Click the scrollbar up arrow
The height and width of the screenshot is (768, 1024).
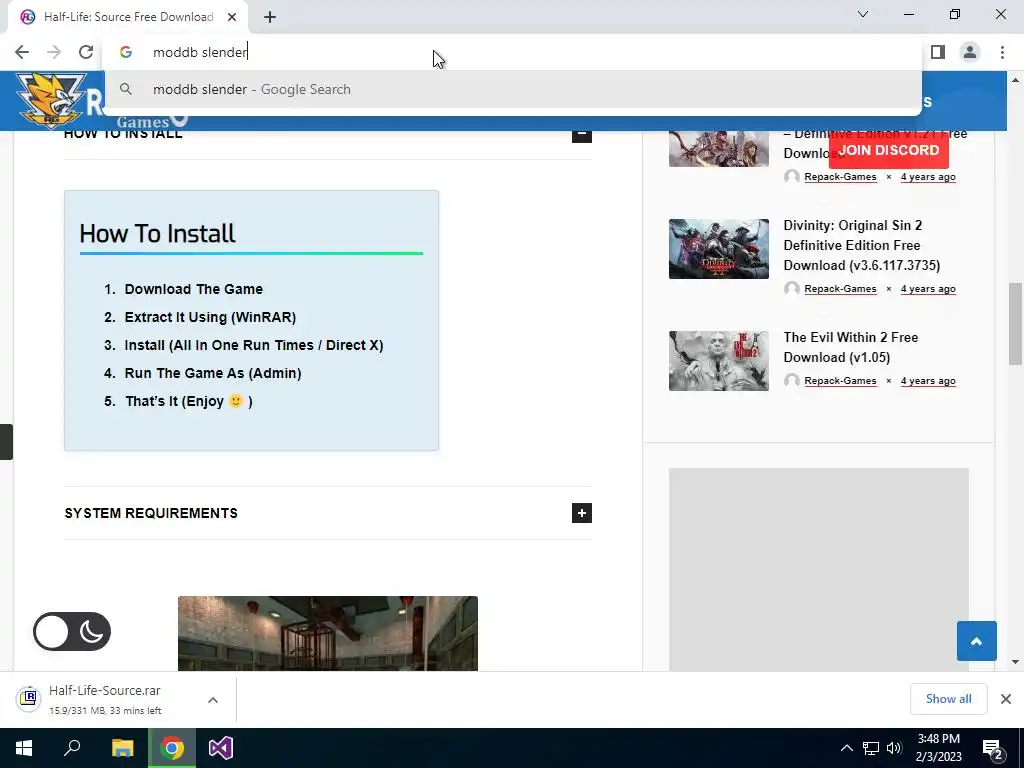1015,80
